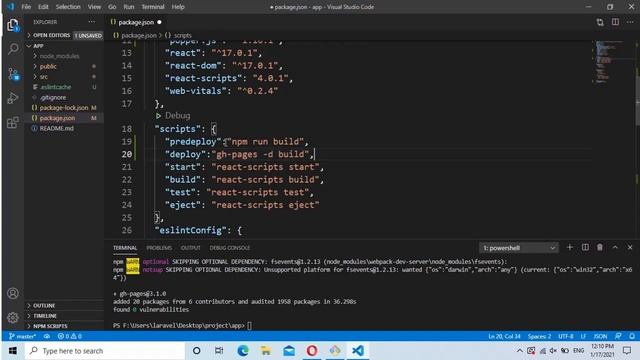Viewport: 640px width, 360px height.
Task: Expand the Open Editors section
Action: coord(64,36)
